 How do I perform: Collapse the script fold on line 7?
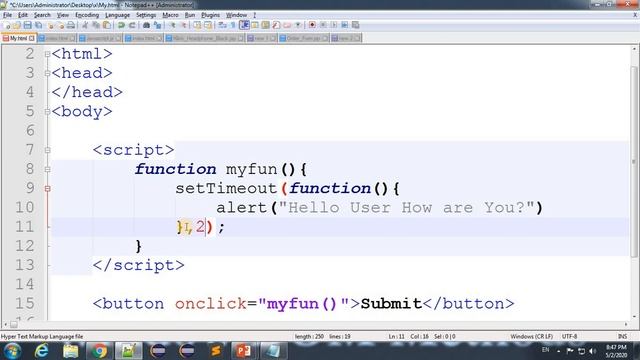(47, 150)
